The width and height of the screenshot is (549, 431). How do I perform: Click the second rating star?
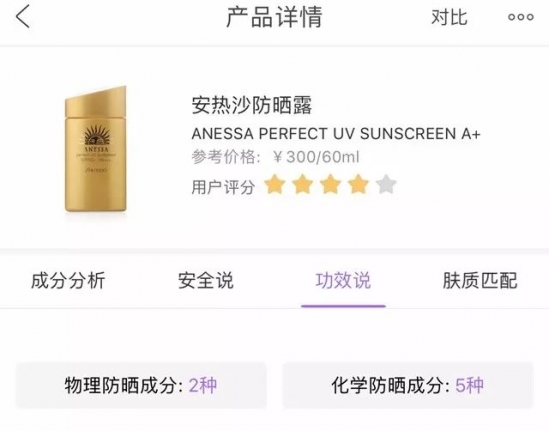303,185
